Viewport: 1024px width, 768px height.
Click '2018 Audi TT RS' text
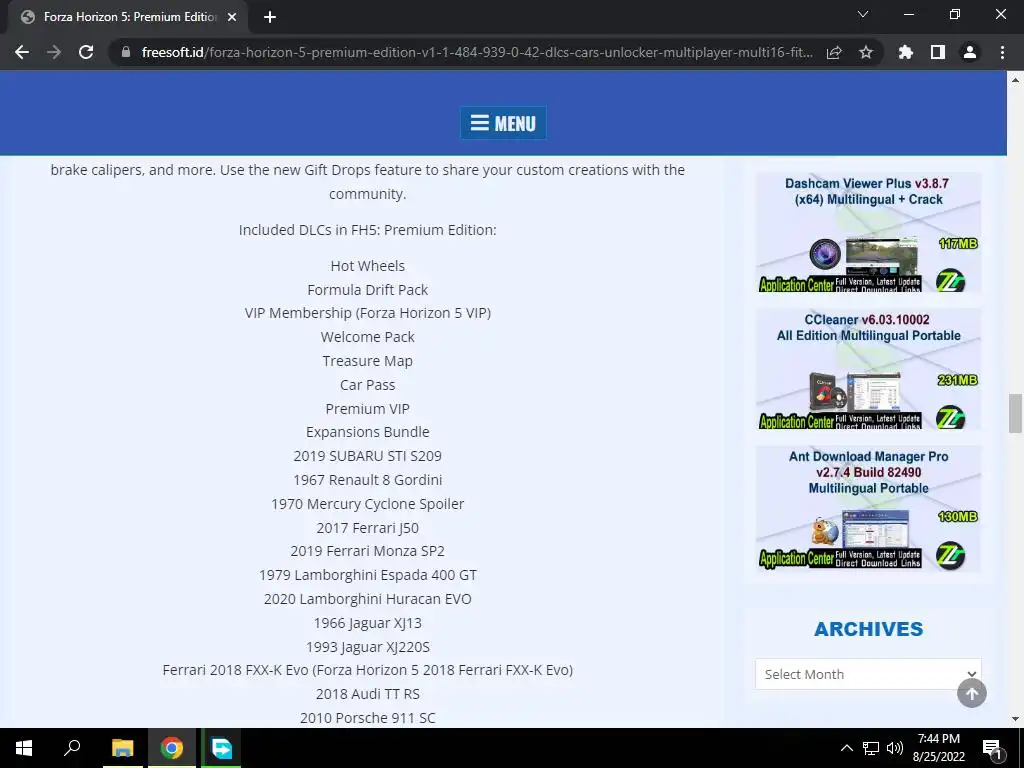click(x=368, y=694)
